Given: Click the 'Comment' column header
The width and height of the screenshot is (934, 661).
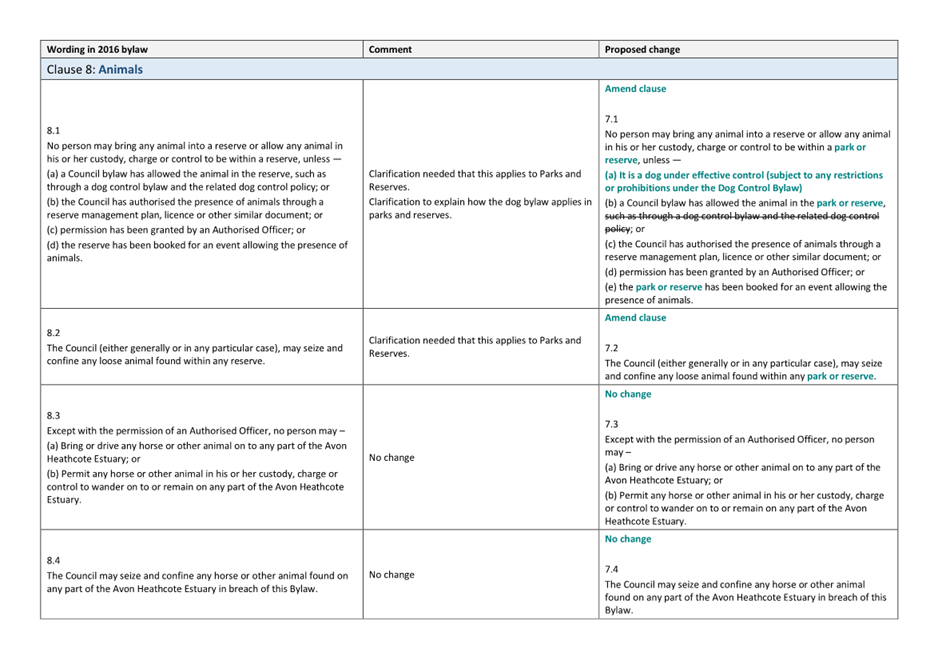Looking at the screenshot, I should coord(389,49).
